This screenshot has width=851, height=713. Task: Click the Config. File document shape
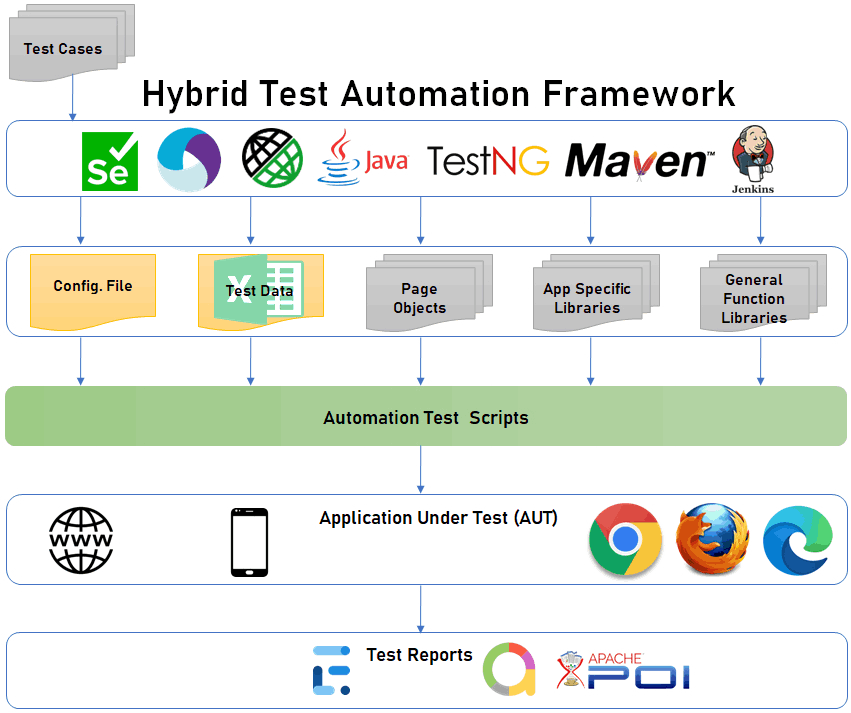tap(93, 292)
